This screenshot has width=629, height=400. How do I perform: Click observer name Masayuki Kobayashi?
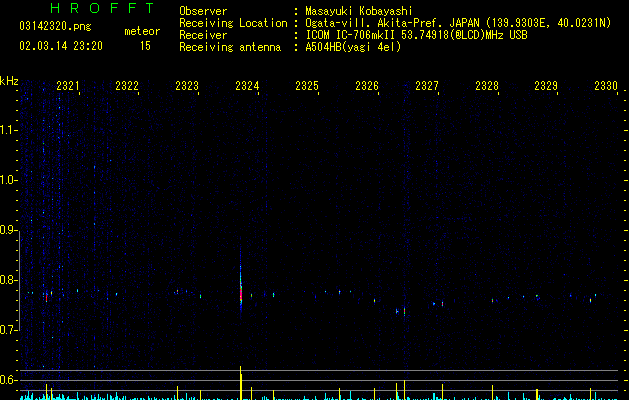359,11
